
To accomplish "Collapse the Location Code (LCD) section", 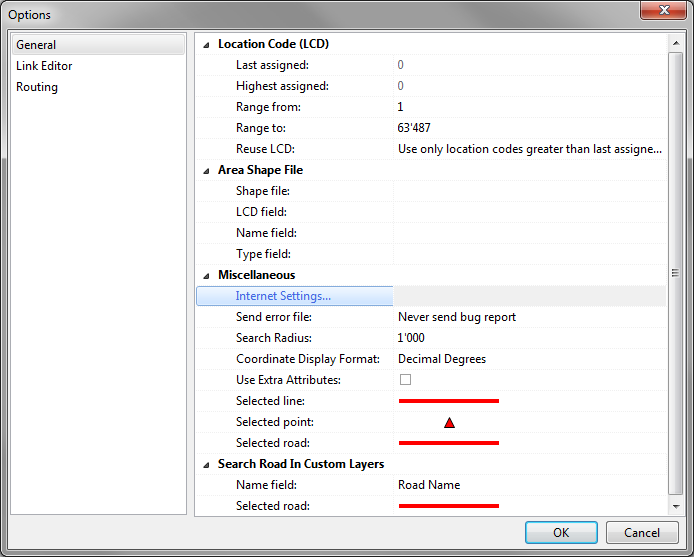I will click(207, 45).
